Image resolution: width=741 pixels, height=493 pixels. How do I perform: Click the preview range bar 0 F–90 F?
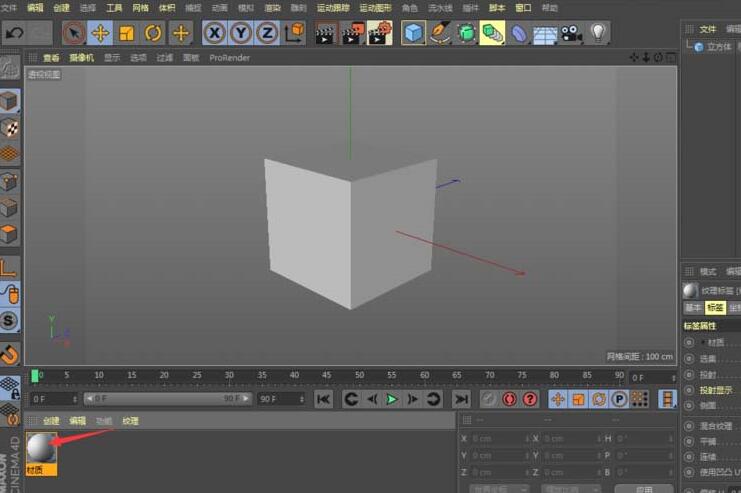tap(168, 399)
